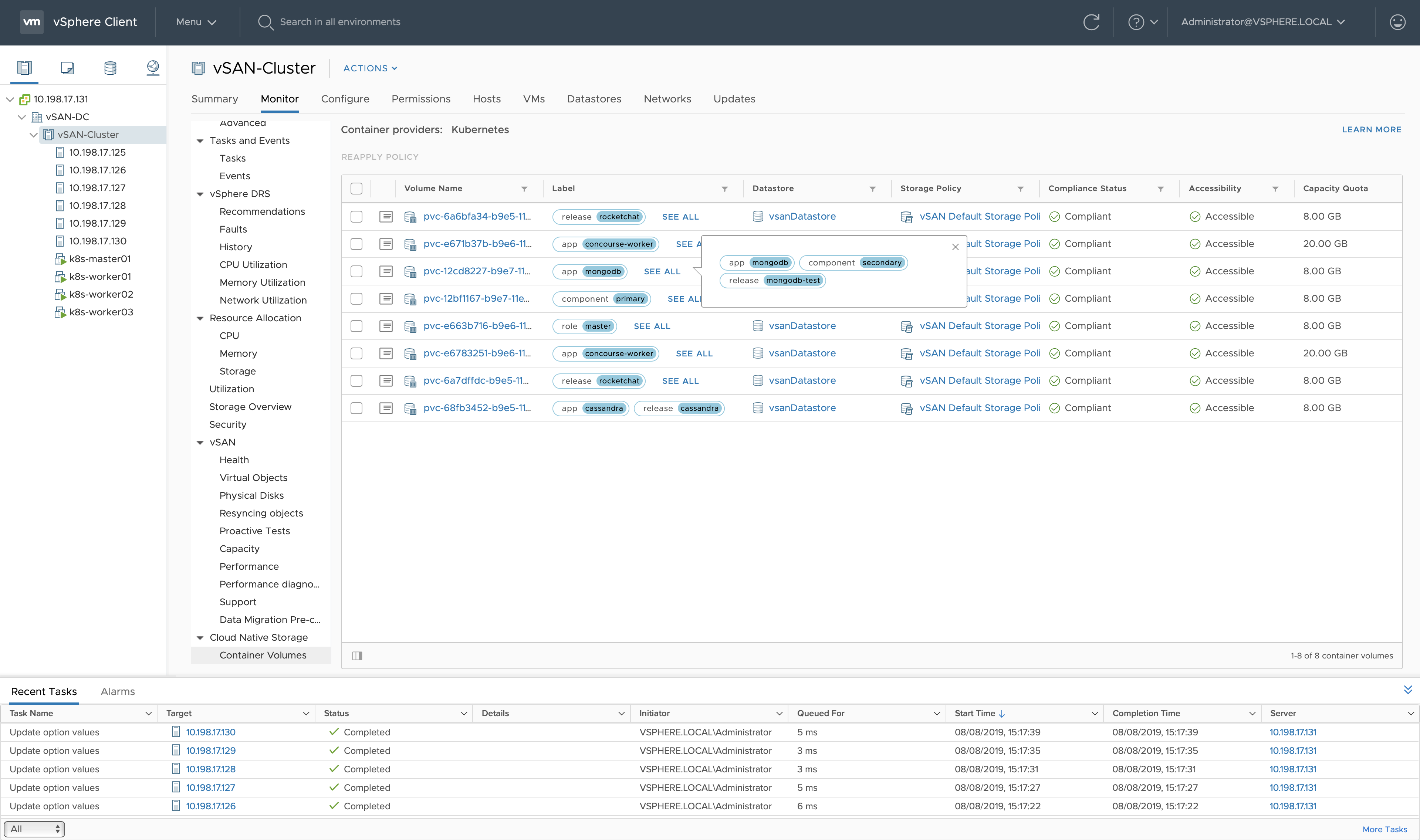
Task: Switch to the Datastores tab
Action: 594,99
